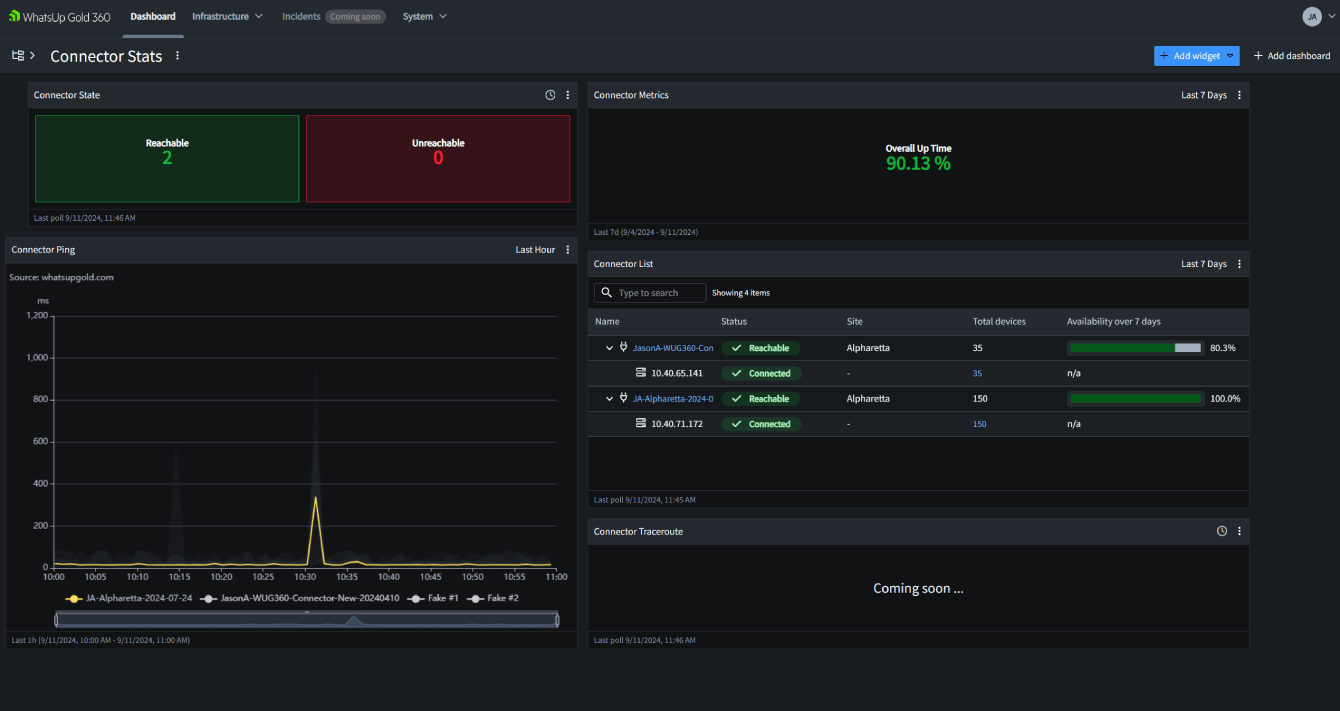Click the IP address 10.40.65.141
1340x711 pixels.
[677, 373]
